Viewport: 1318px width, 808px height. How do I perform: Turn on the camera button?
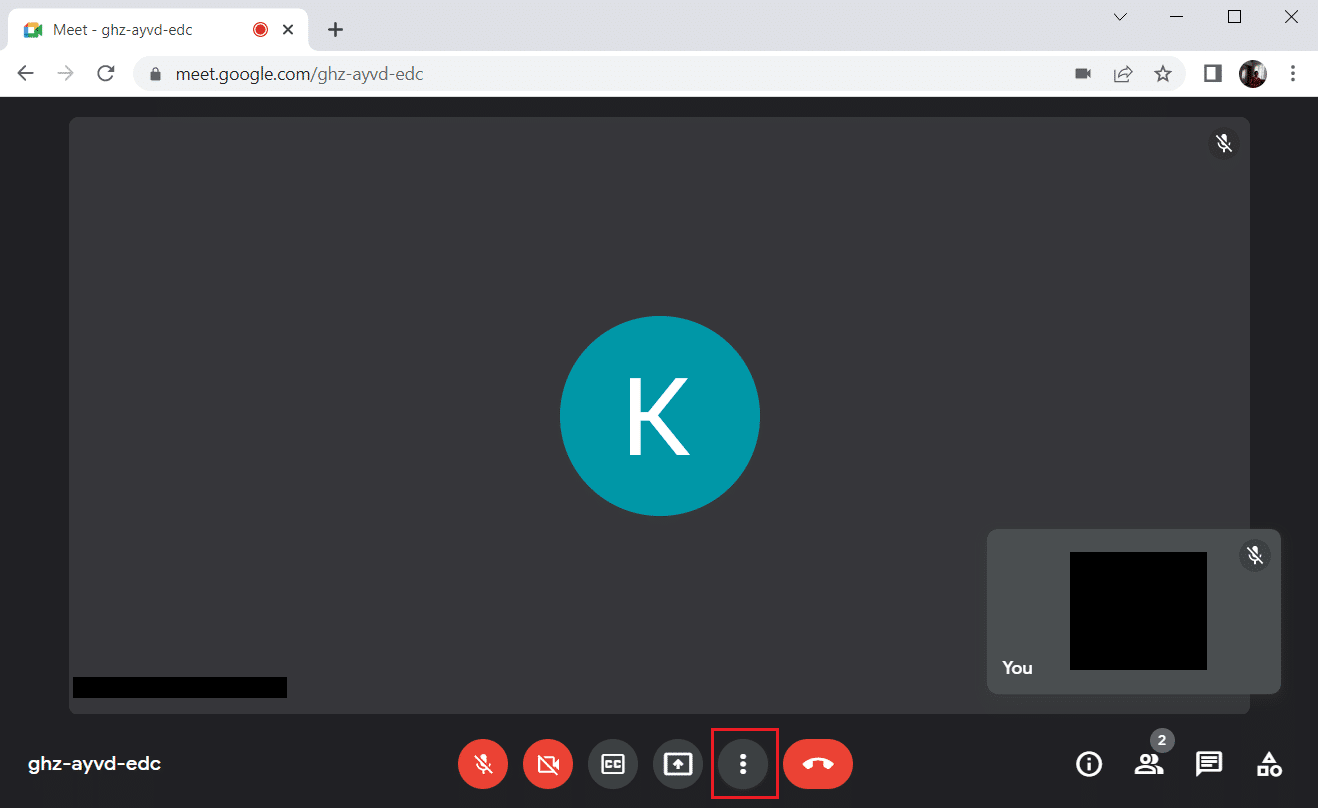(548, 765)
